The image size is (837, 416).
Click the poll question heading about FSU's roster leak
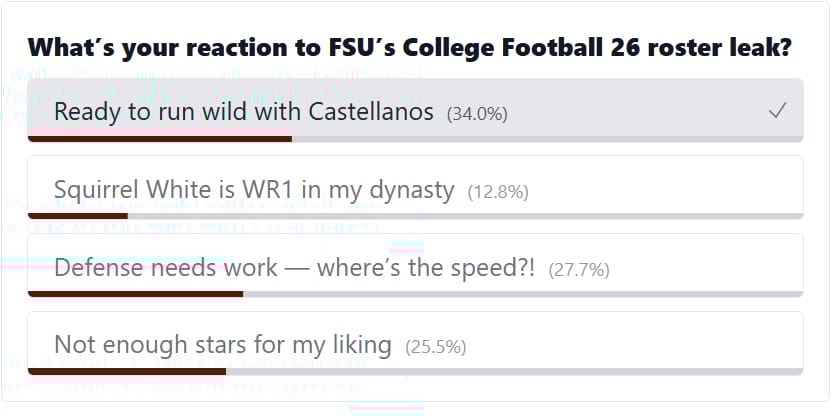[410, 47]
